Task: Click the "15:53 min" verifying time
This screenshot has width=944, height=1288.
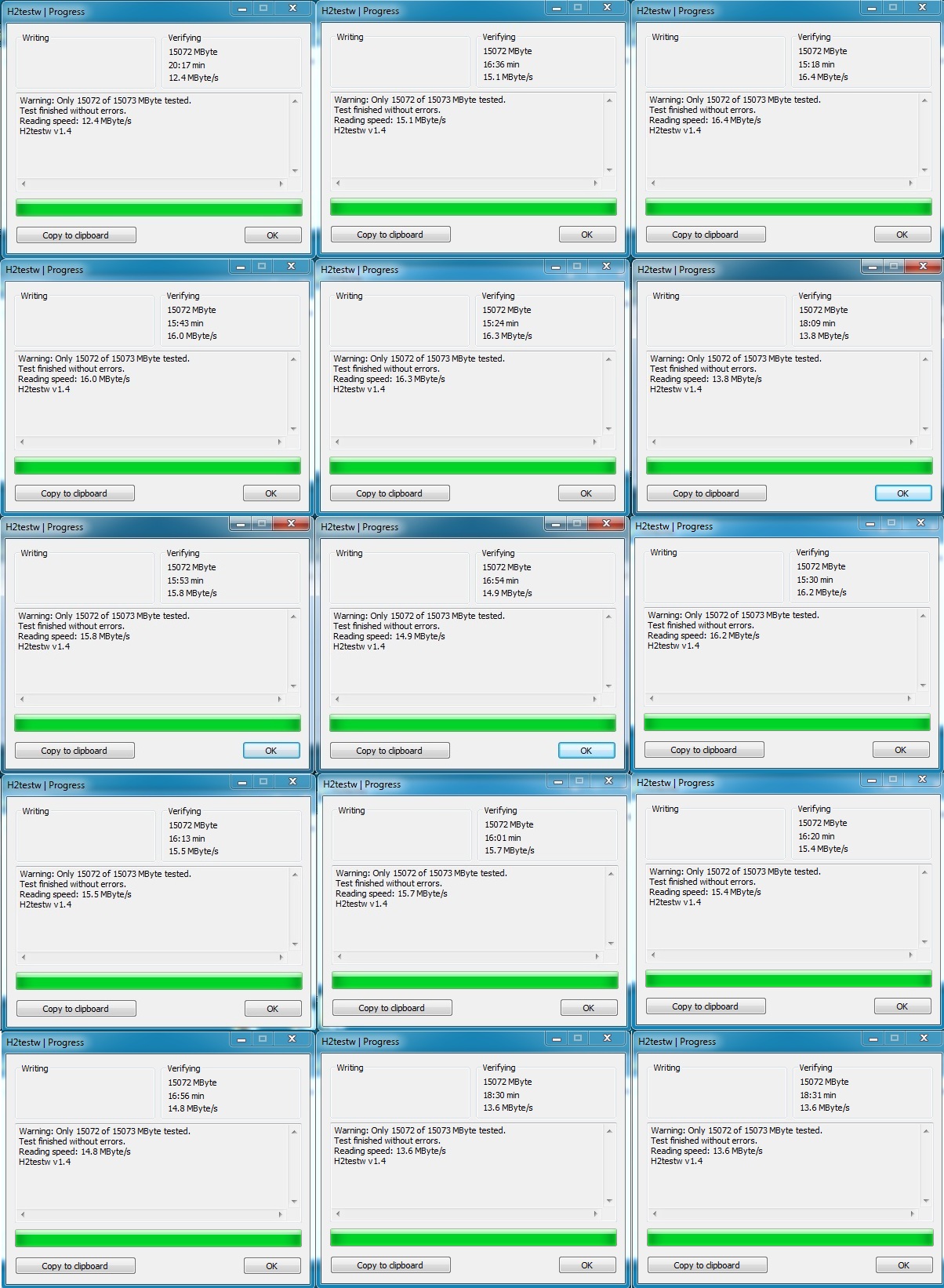Action: (x=185, y=580)
